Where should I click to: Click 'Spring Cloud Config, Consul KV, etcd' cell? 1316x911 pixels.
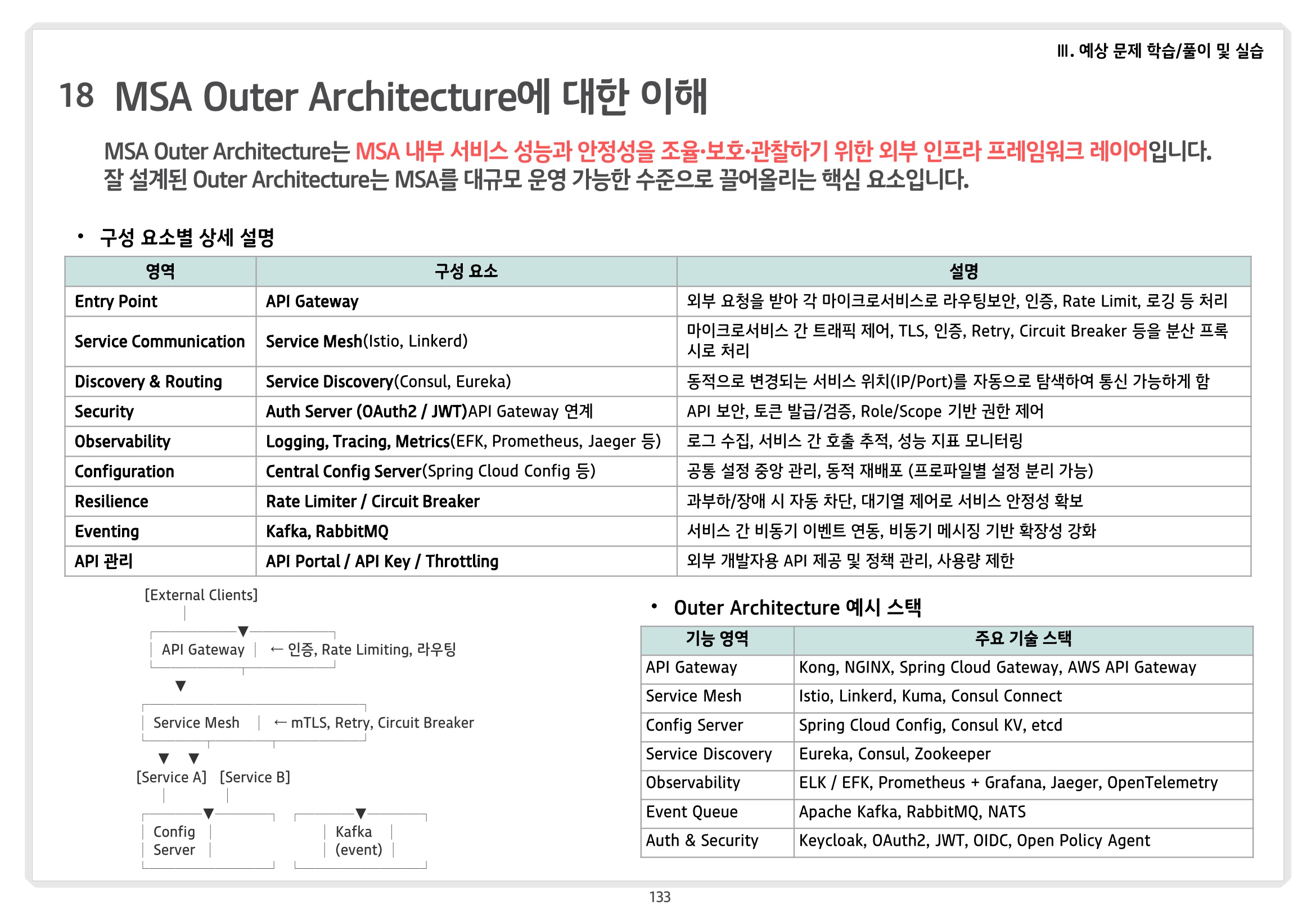click(1023, 726)
